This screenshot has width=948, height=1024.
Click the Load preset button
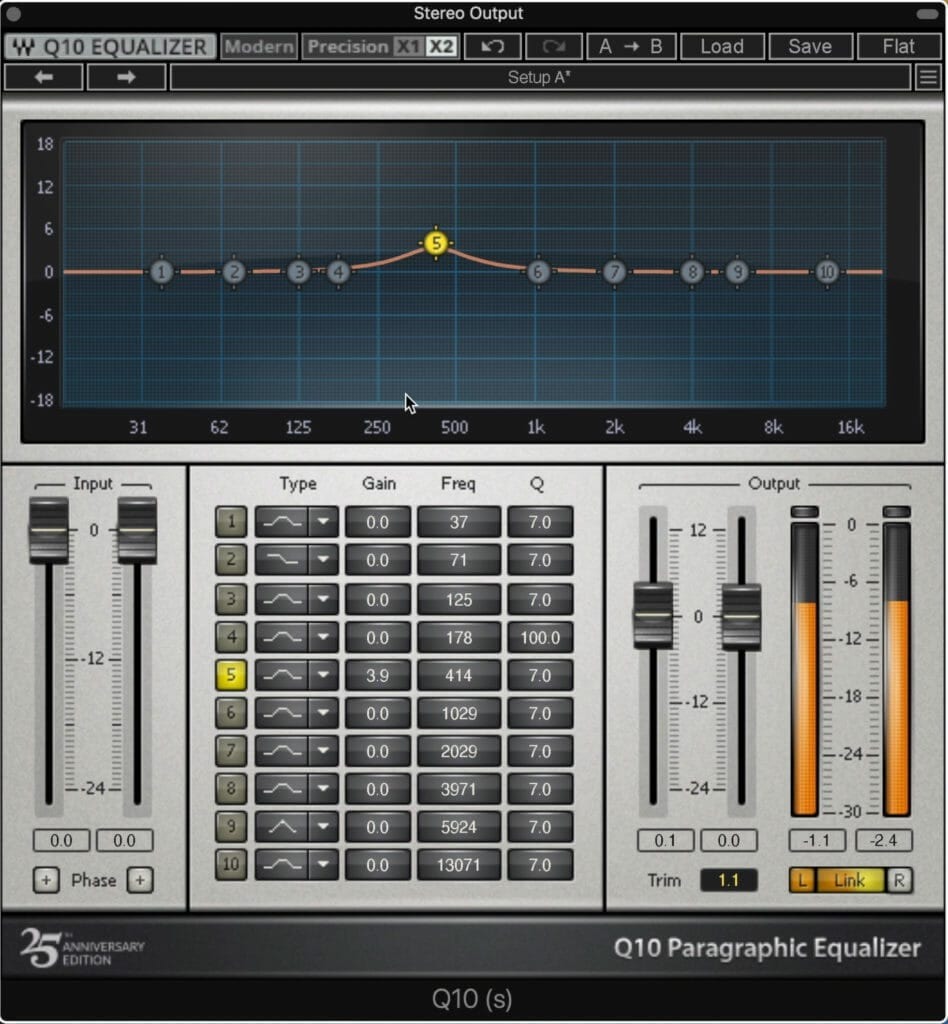(722, 46)
